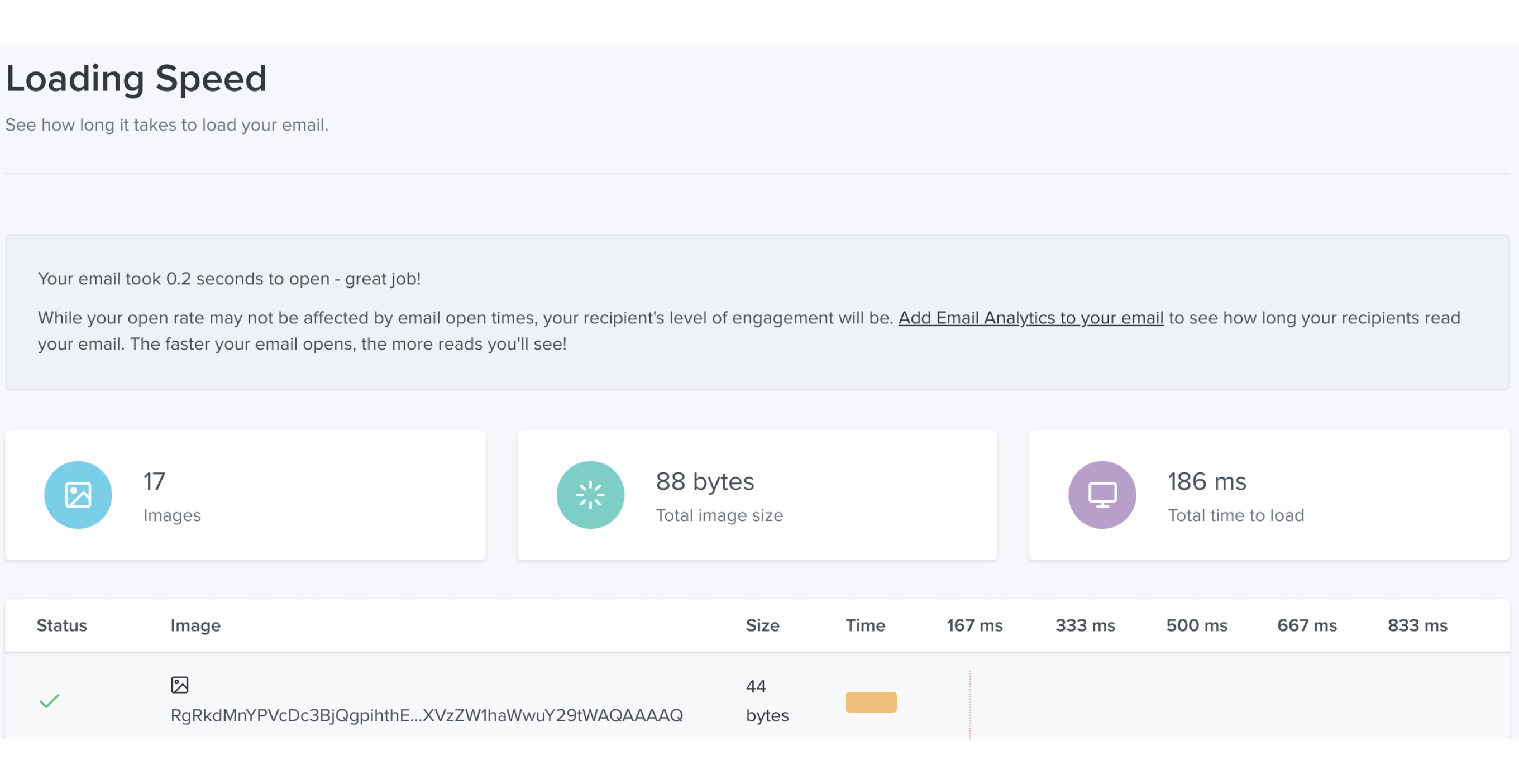Open the Add Email Analytics link
This screenshot has width=1519, height=784.
point(1030,318)
